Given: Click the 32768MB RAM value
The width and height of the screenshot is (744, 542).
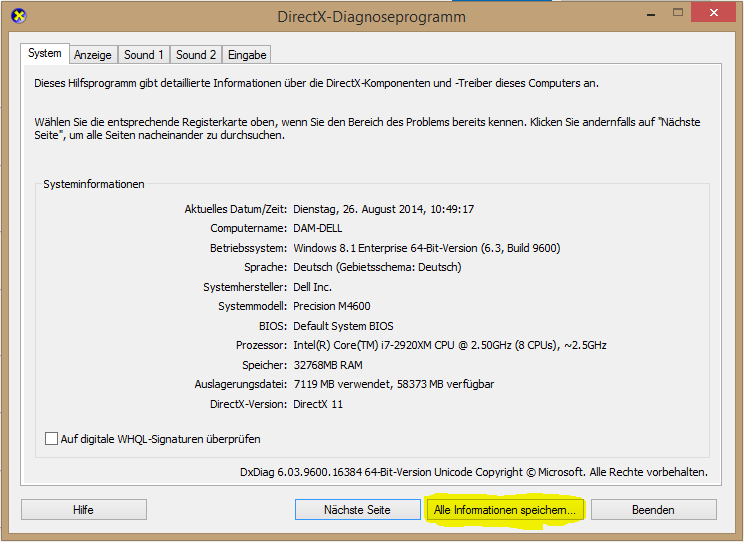Looking at the screenshot, I should (328, 365).
